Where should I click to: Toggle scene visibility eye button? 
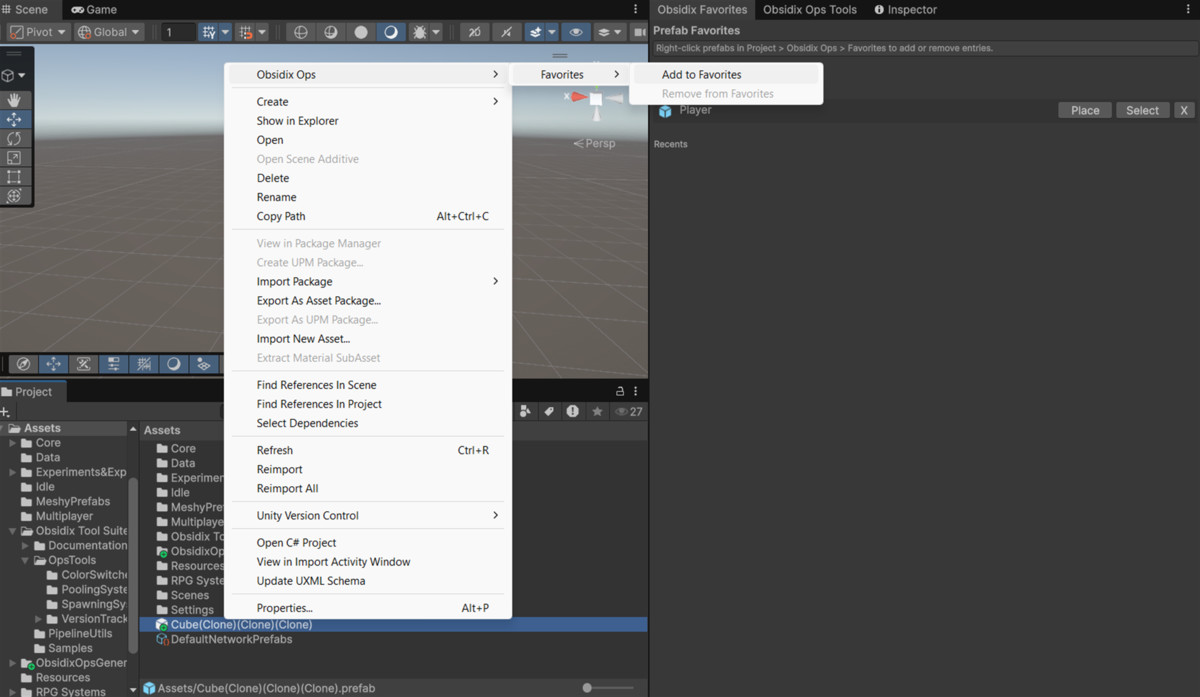pyautogui.click(x=575, y=32)
